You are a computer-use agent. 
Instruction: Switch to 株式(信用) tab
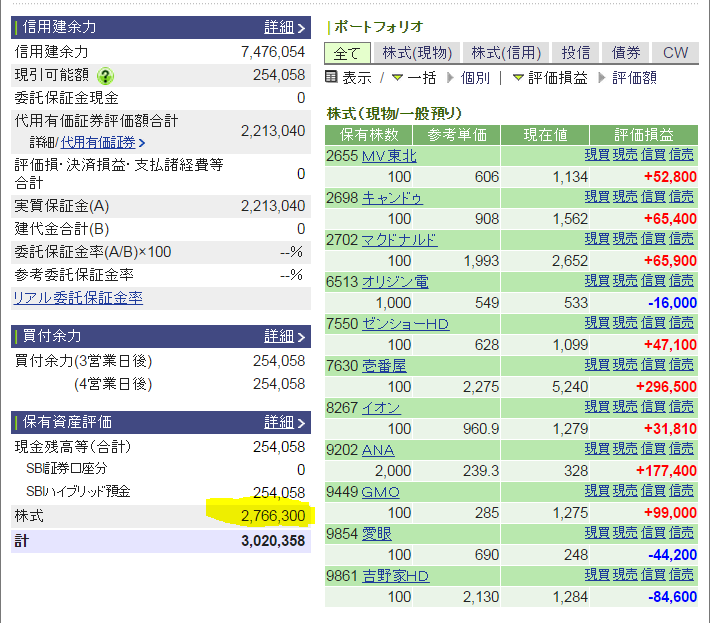pyautogui.click(x=506, y=53)
